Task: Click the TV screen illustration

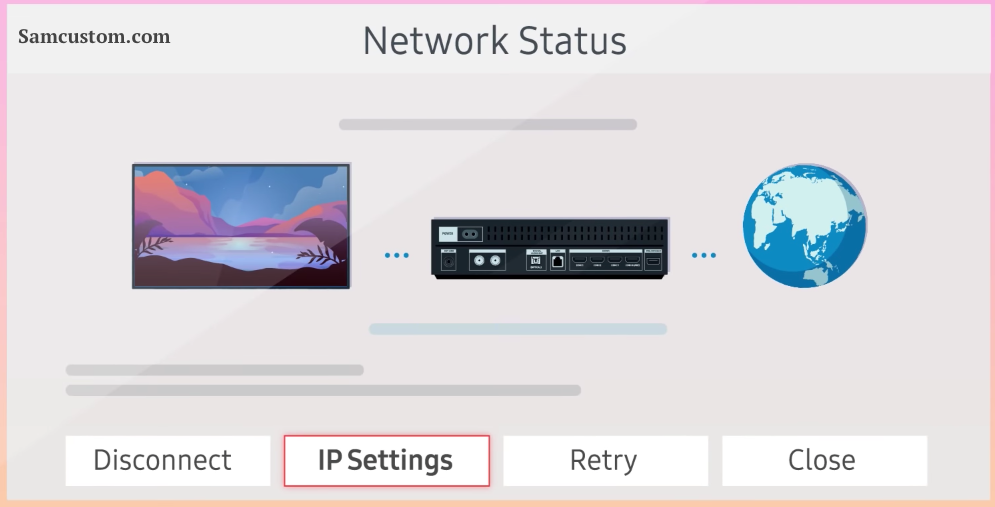Action: coord(241,226)
